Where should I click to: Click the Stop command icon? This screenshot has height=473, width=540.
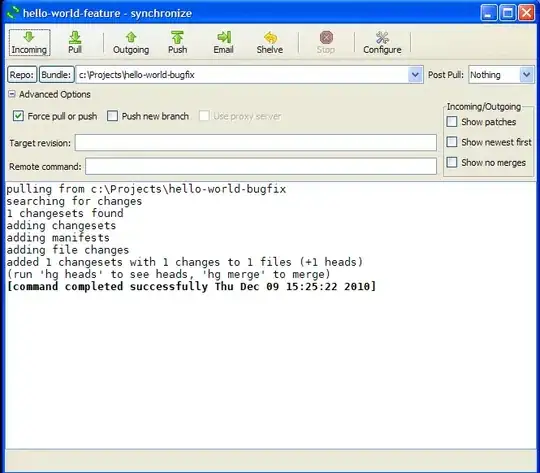click(326, 43)
